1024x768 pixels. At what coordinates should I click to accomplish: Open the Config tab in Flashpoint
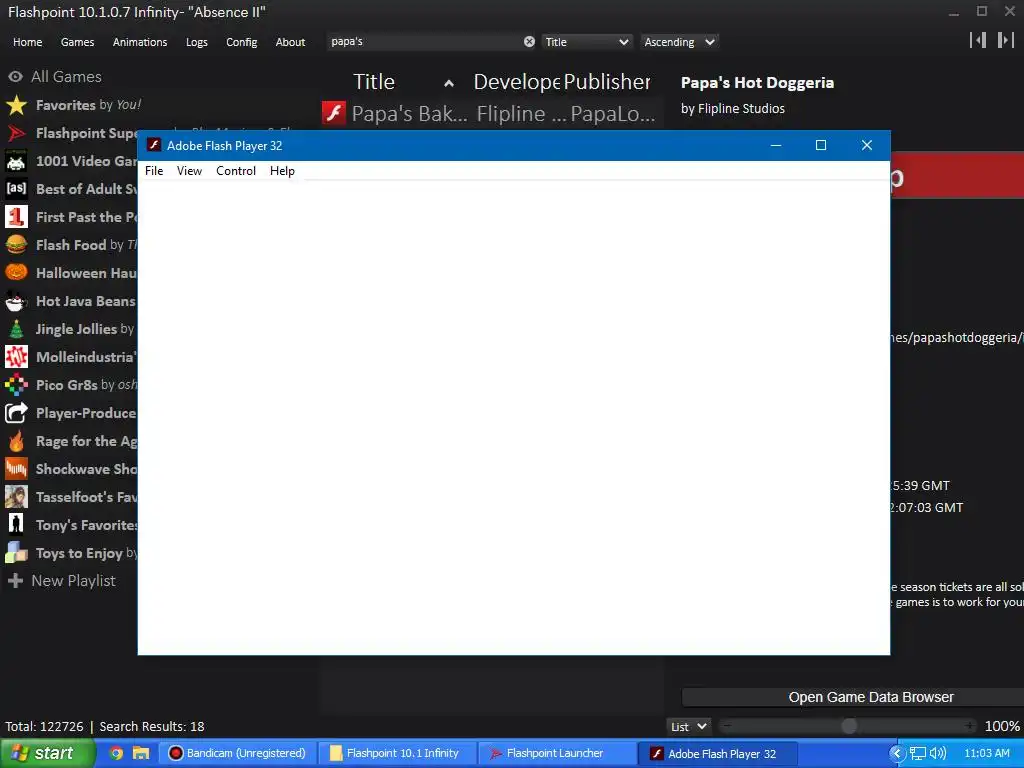click(x=242, y=42)
